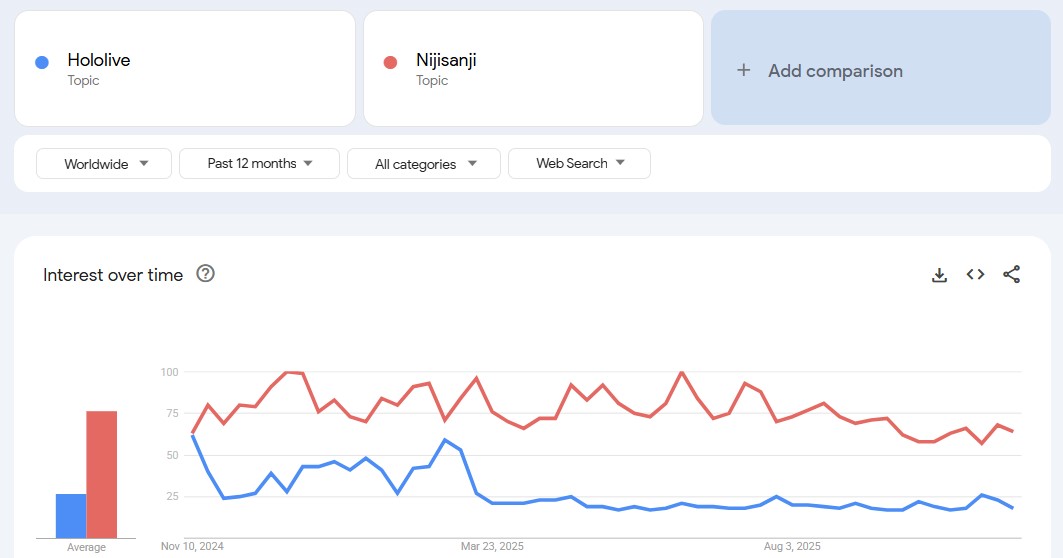Click the Aug 3, 2025 axis label
Viewport: 1063px width, 558px height.
(792, 547)
